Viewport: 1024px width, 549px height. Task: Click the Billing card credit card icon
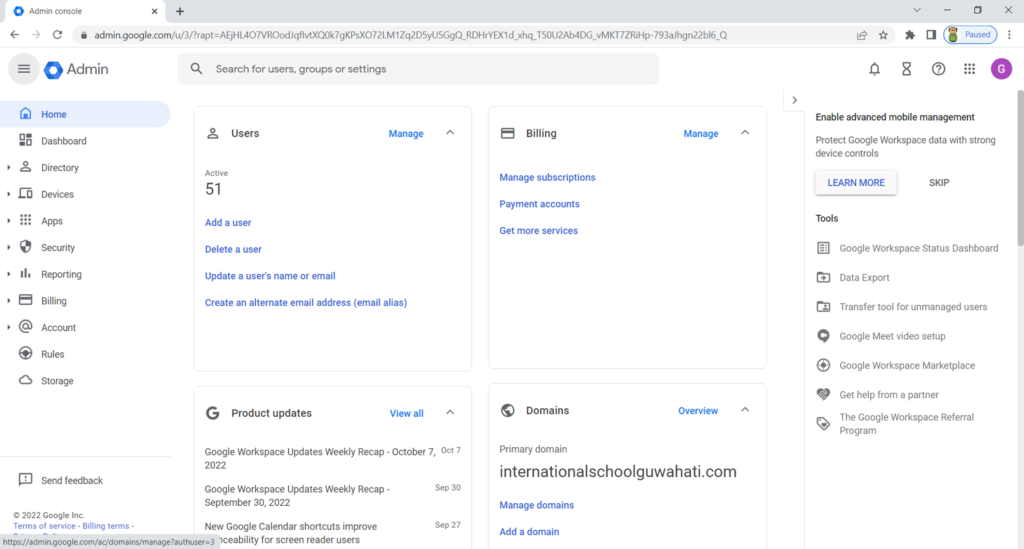pyautogui.click(x=507, y=133)
